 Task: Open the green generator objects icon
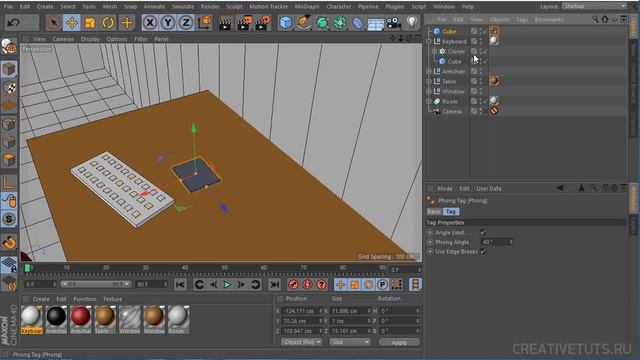coord(322,23)
